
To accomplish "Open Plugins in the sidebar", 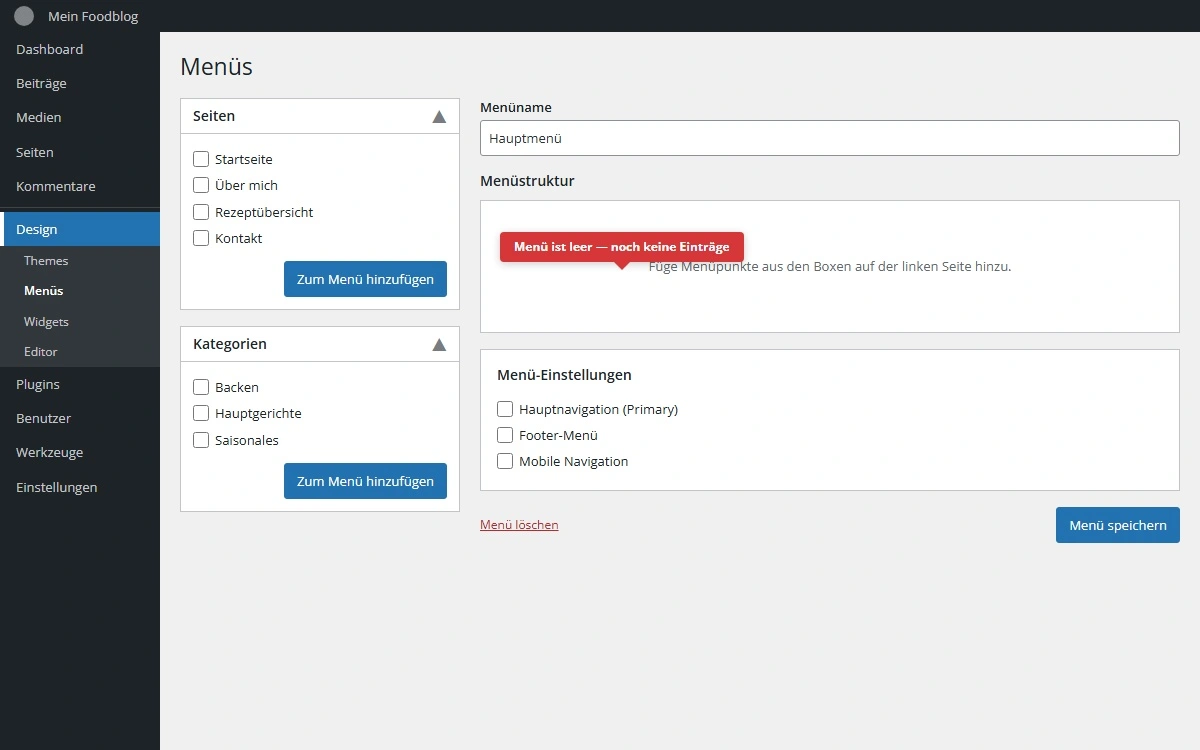I will pos(38,384).
